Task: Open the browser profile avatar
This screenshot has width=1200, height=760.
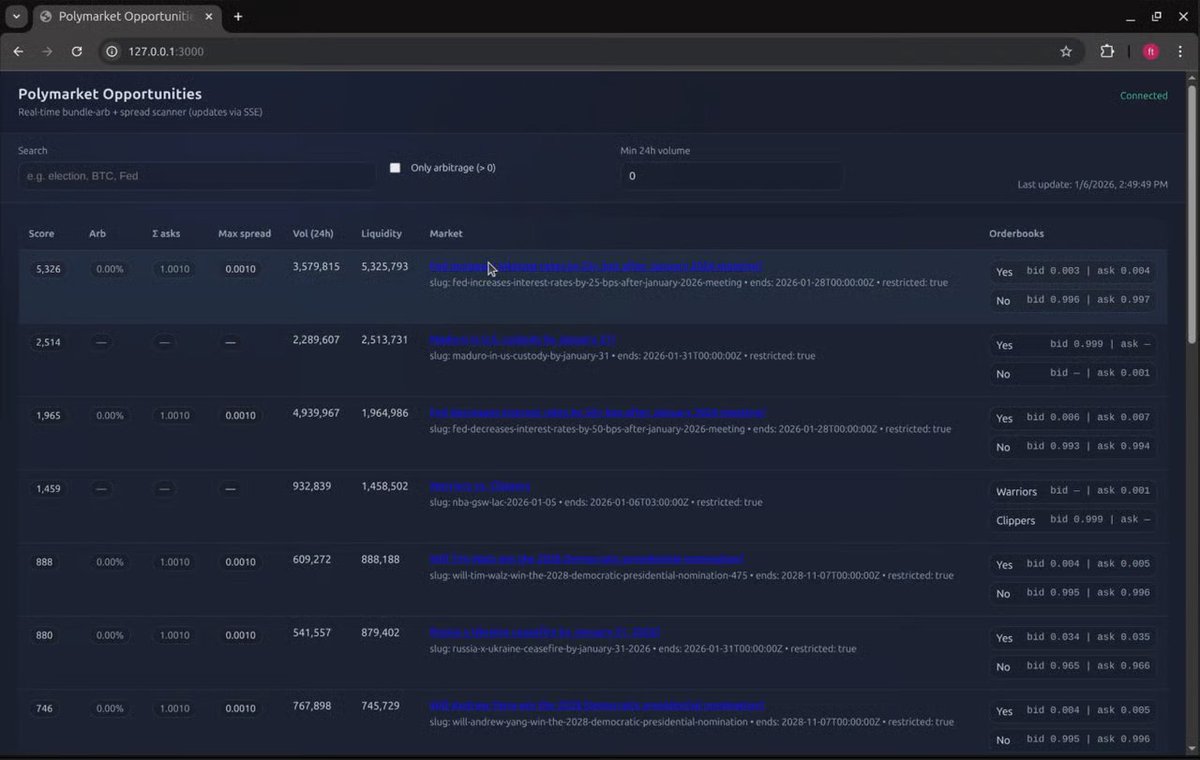Action: (1150, 51)
